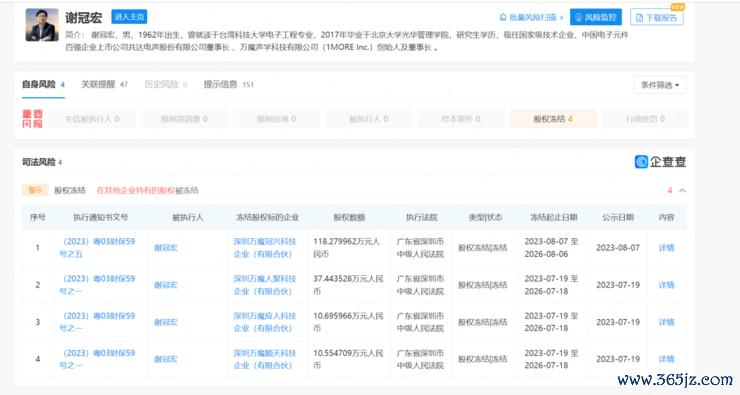Click the 企查查 logo icon

tap(641, 162)
